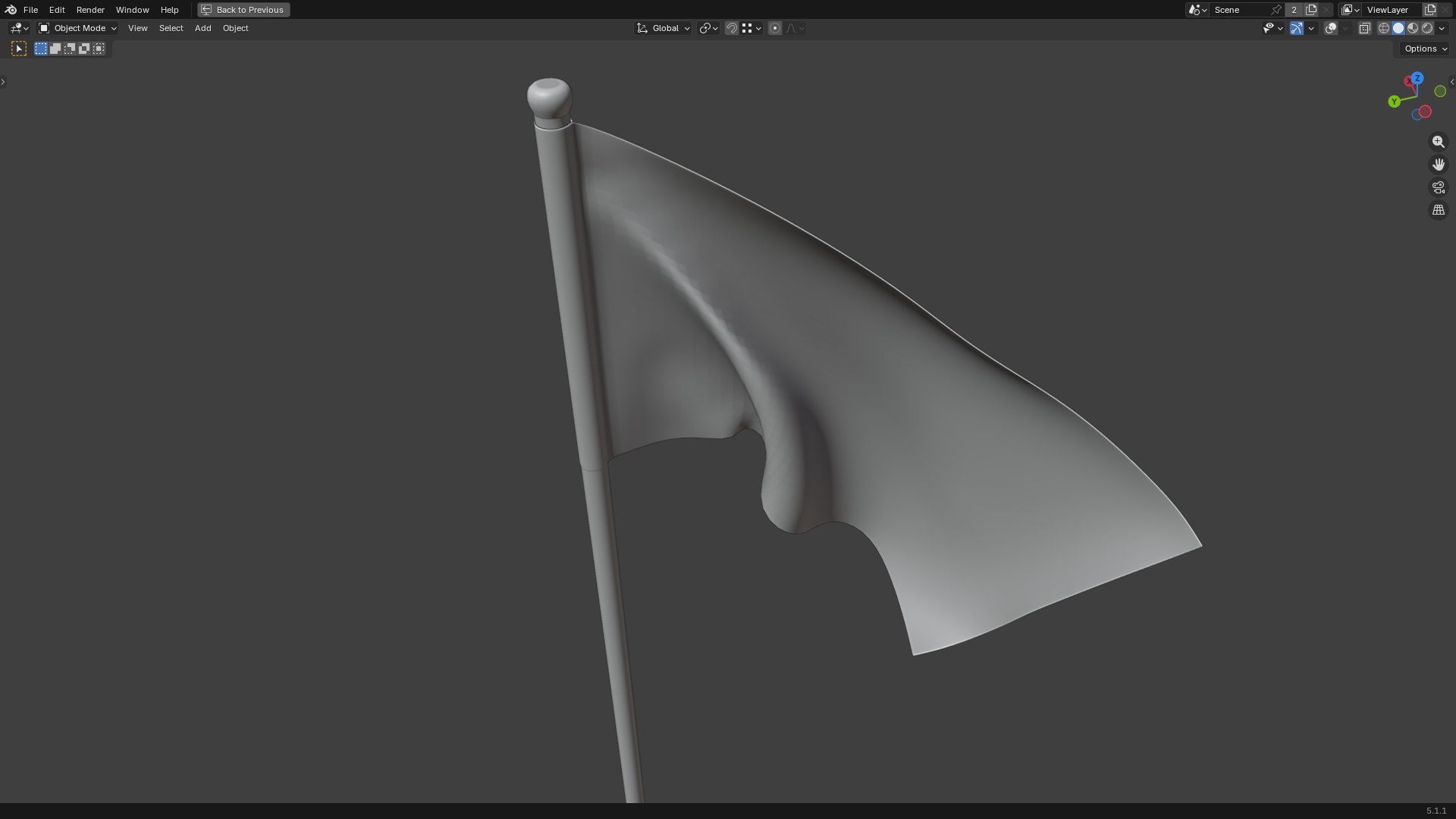The width and height of the screenshot is (1456, 819).
Task: Click the New Scene icon
Action: (1311, 10)
